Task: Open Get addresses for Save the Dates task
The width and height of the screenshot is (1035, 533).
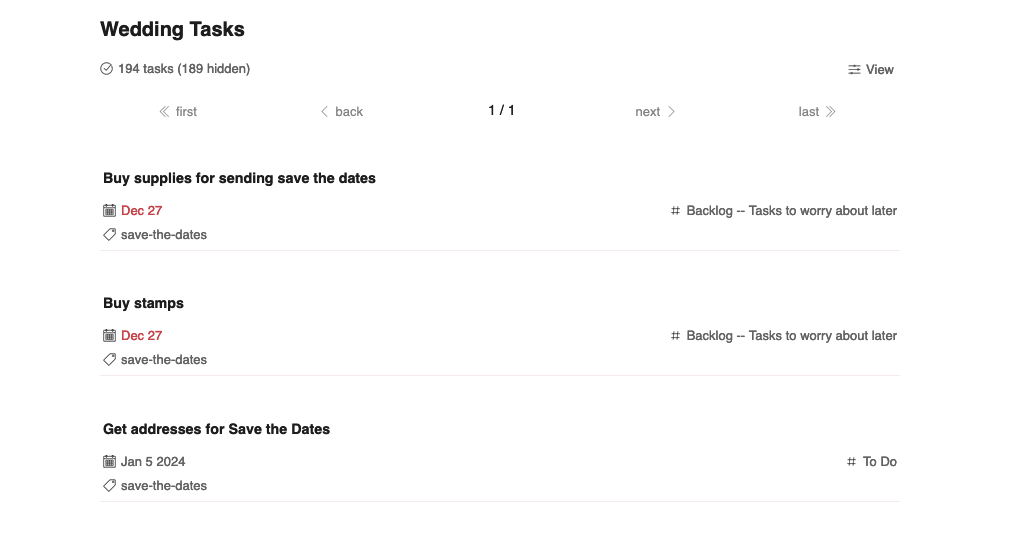Action: click(x=216, y=429)
